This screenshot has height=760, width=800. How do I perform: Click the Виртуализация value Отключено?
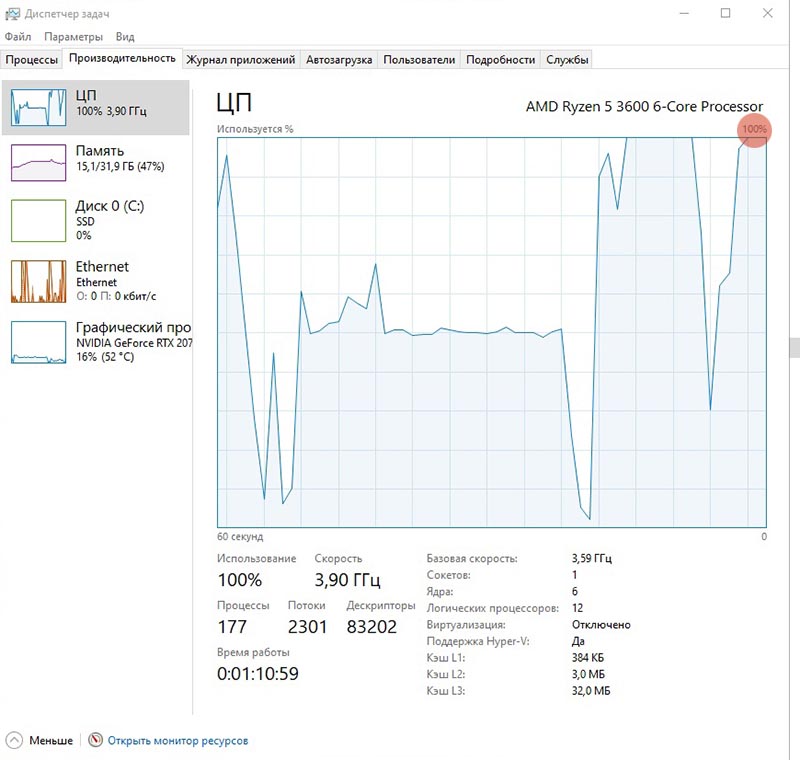tap(601, 625)
